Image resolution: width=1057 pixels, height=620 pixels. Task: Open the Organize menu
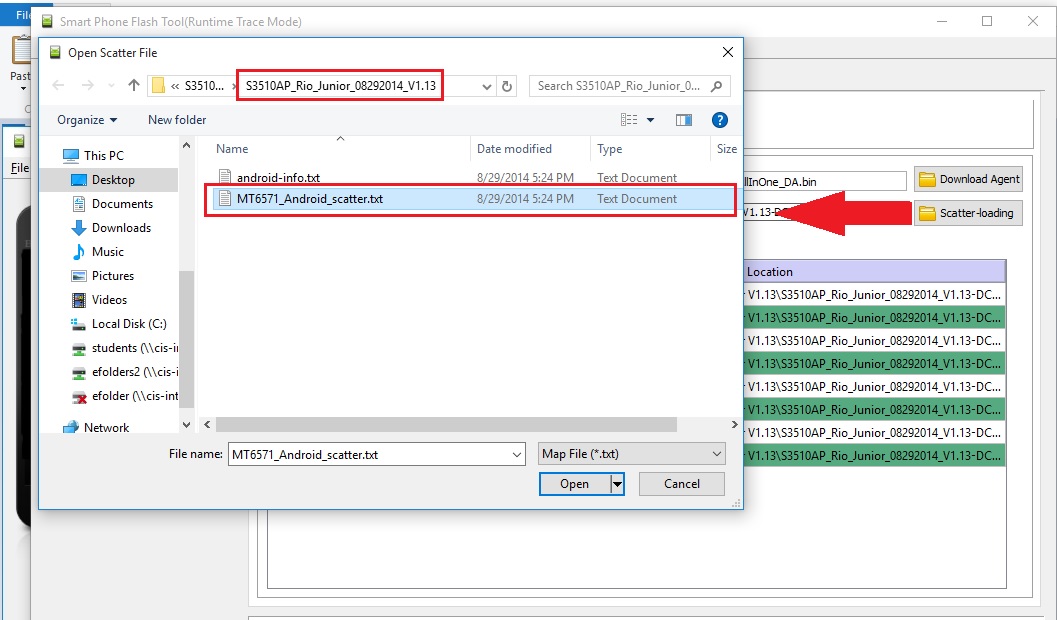pos(87,120)
